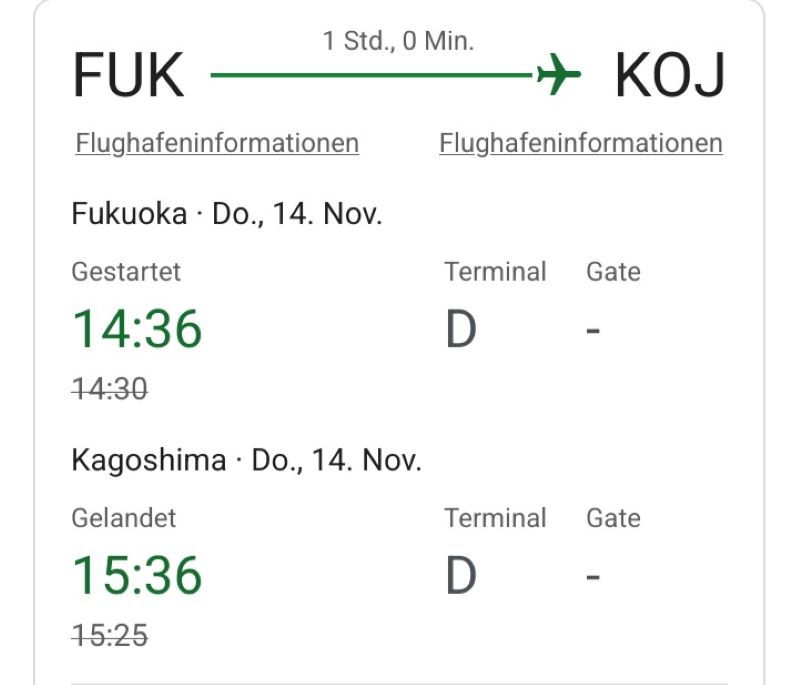Screen dimensions: 799x685
Task: Click the Gelandet status label
Action: pyautogui.click(x=124, y=518)
